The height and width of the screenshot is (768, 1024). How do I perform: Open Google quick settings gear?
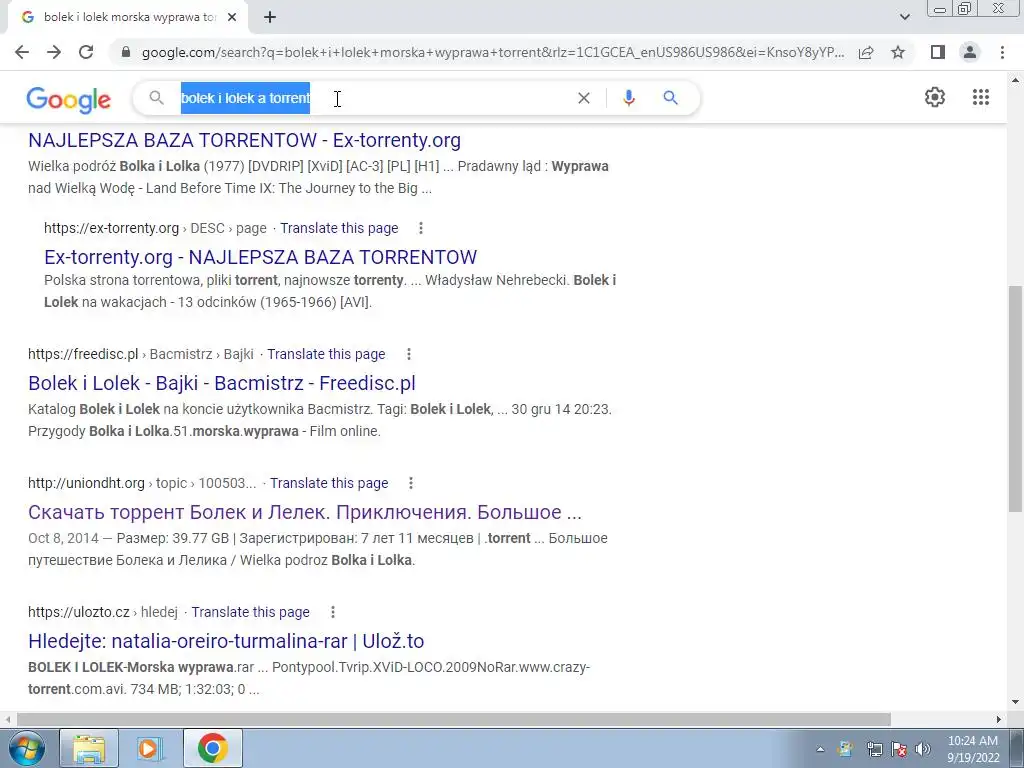click(935, 97)
